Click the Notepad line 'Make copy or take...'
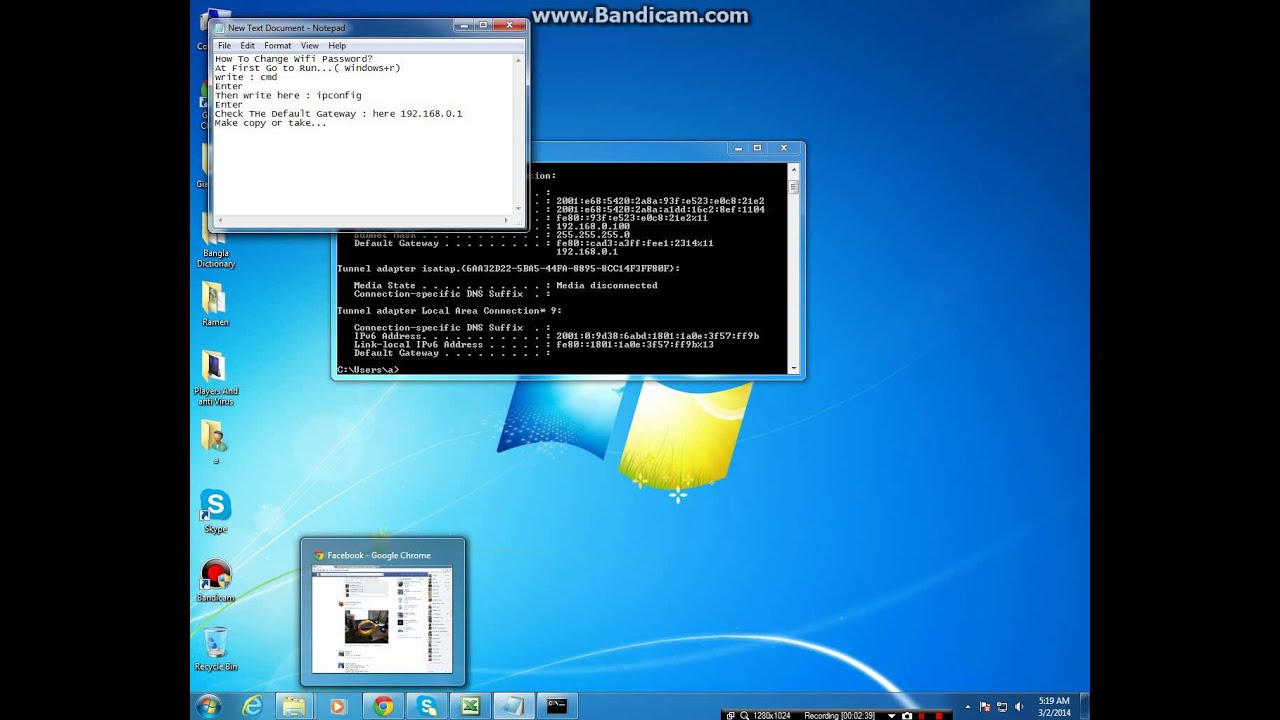The width and height of the screenshot is (1280, 720). tap(270, 123)
